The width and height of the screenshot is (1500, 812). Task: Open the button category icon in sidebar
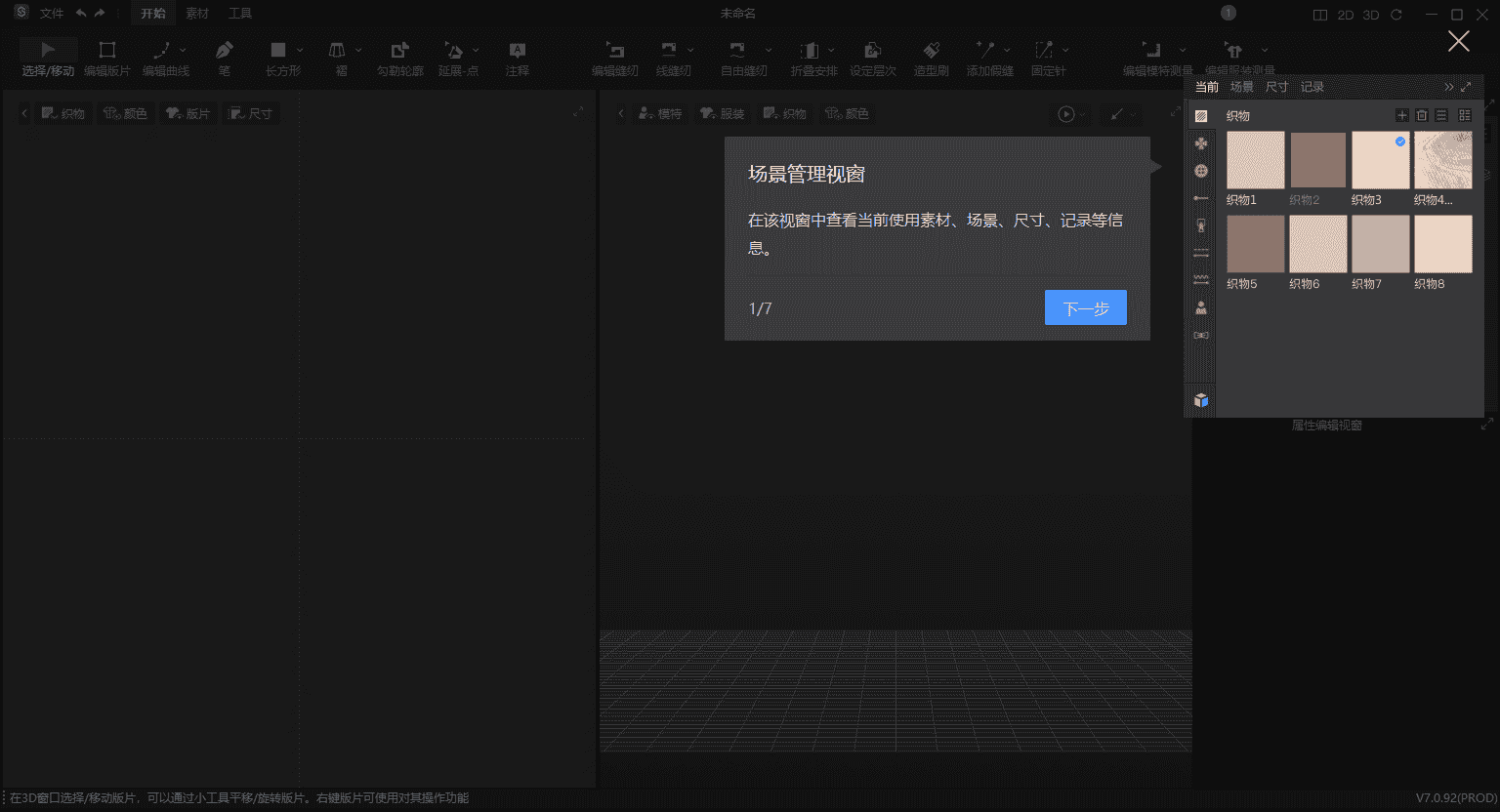(x=1201, y=171)
